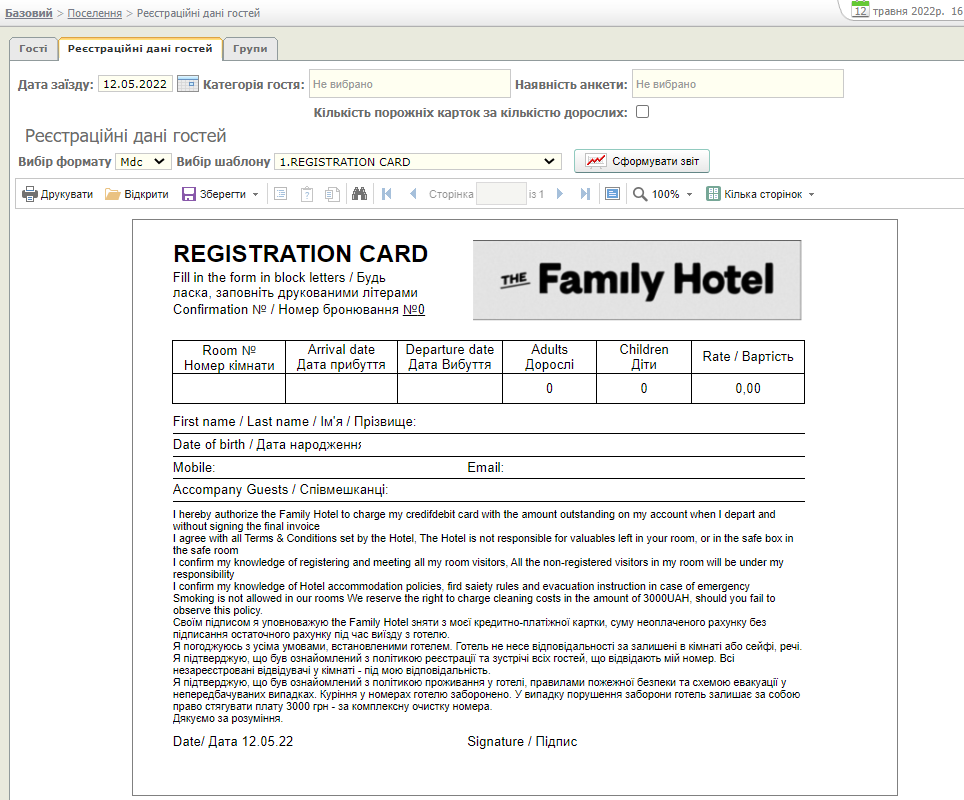Expand the Вибір формату dropdown
This screenshot has width=964, height=800.
click(x=143, y=162)
